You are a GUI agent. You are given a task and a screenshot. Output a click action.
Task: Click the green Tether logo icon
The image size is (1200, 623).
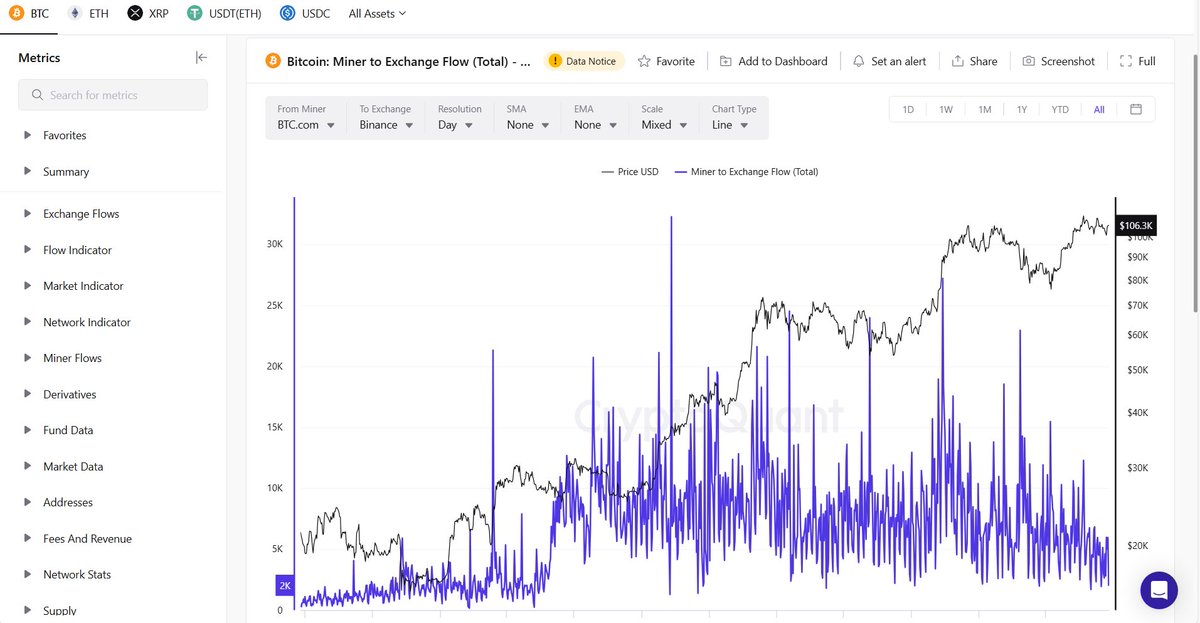pyautogui.click(x=196, y=14)
